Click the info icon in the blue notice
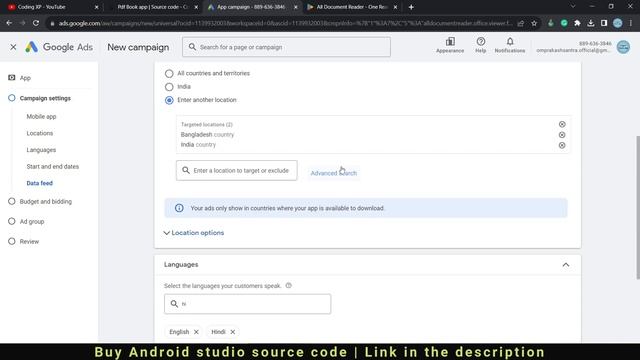Screen dimensions: 640x360 click(179, 208)
